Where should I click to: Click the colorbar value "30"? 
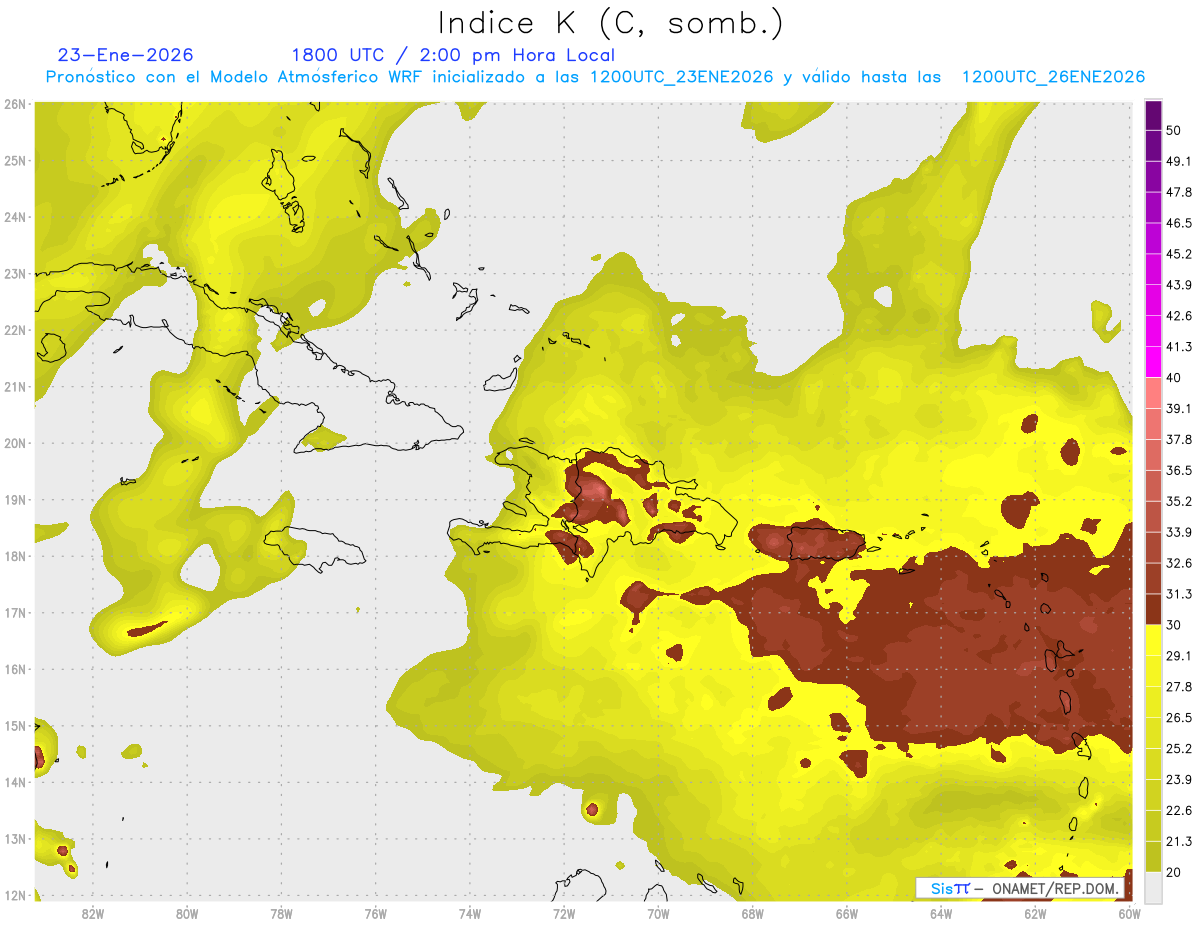pos(1174,626)
